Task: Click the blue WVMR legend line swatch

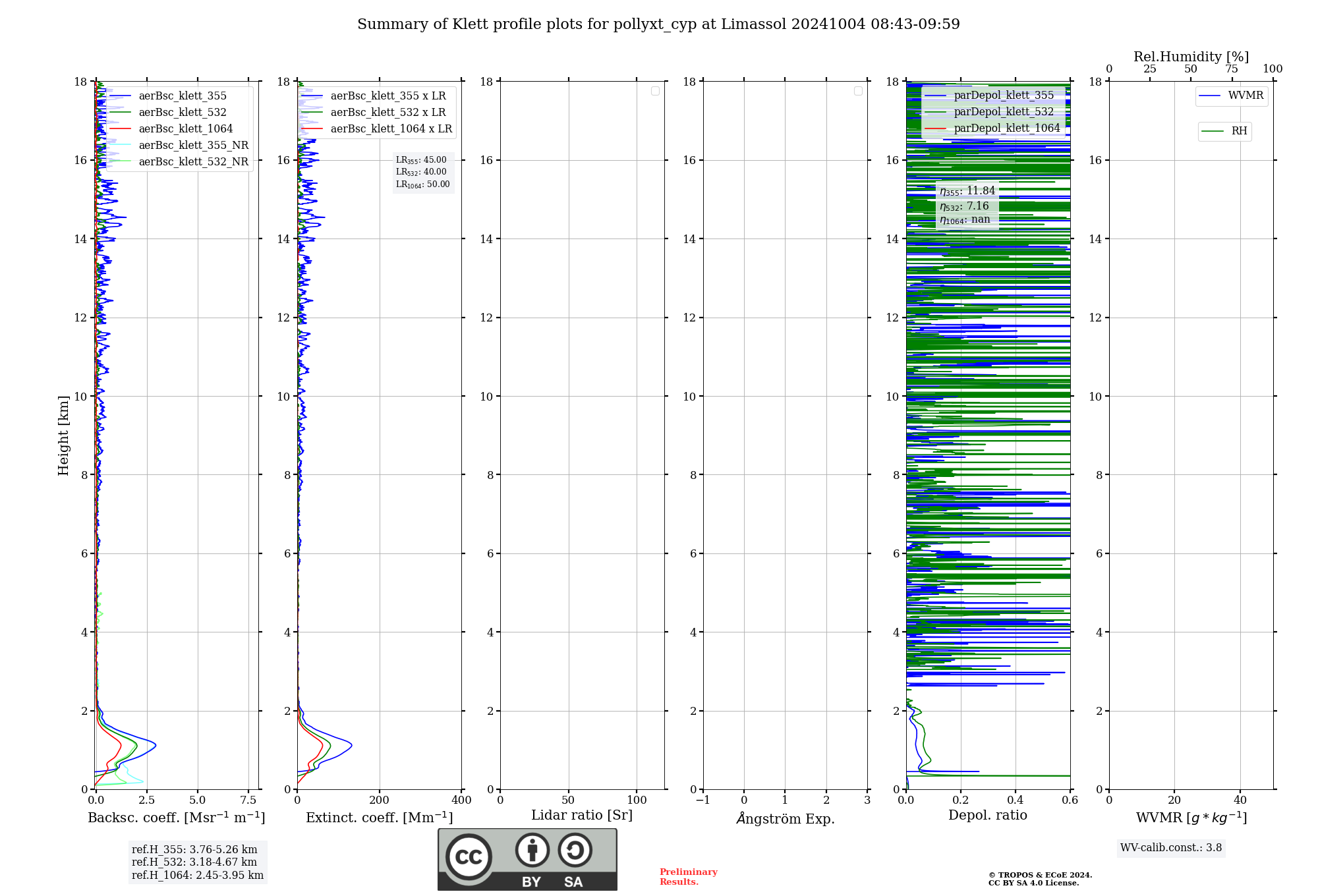Action: click(x=1210, y=96)
